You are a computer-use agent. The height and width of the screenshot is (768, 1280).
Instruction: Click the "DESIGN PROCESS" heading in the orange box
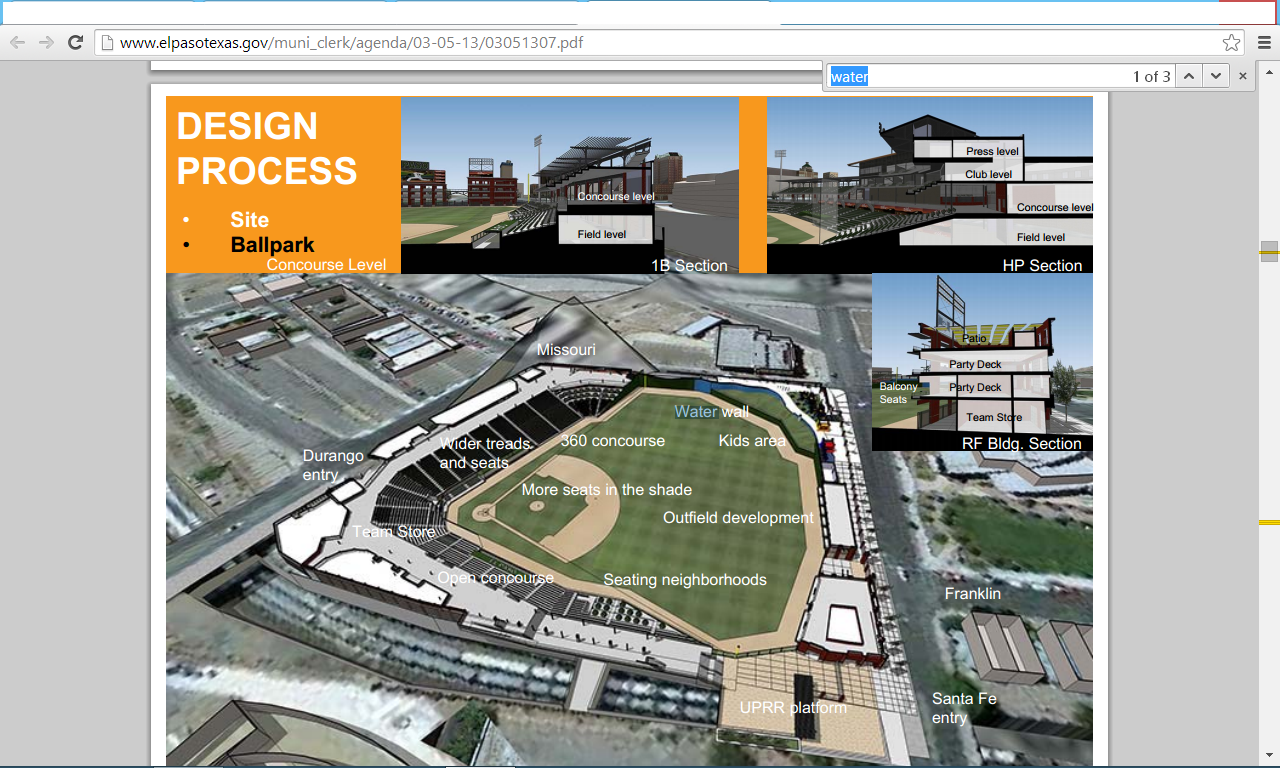coord(266,148)
